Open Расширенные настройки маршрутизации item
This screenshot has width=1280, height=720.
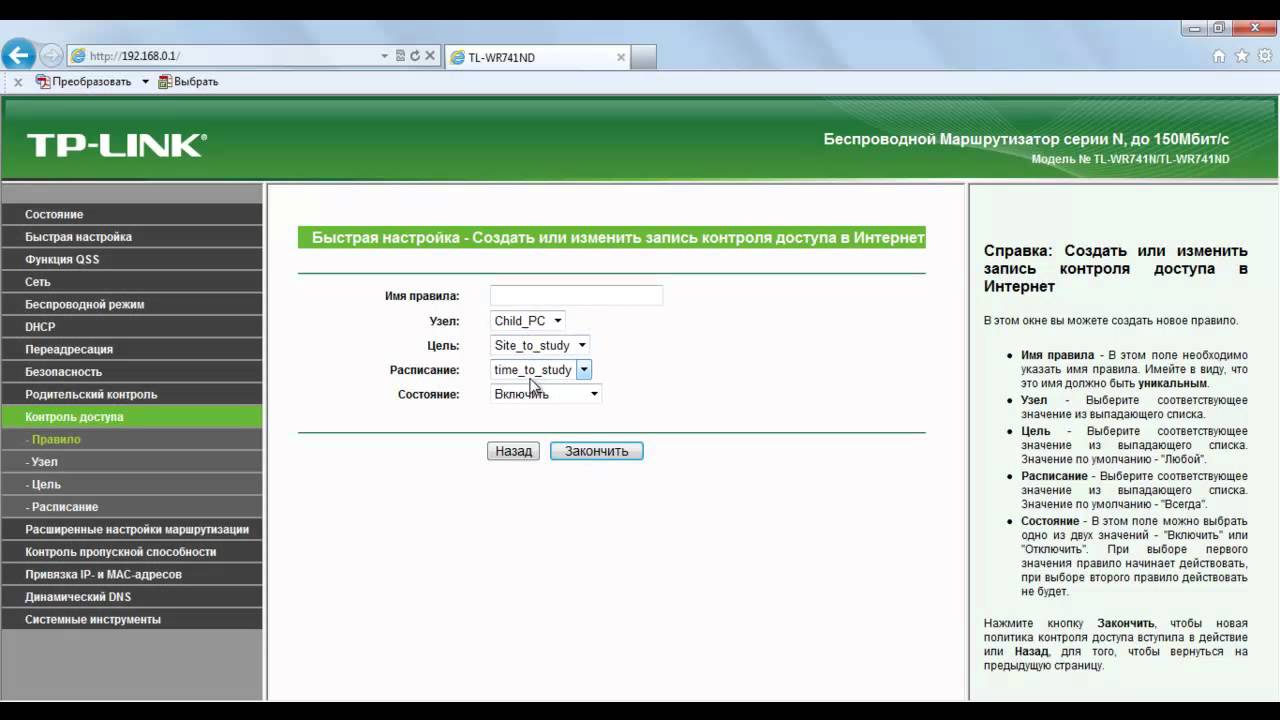coord(131,529)
